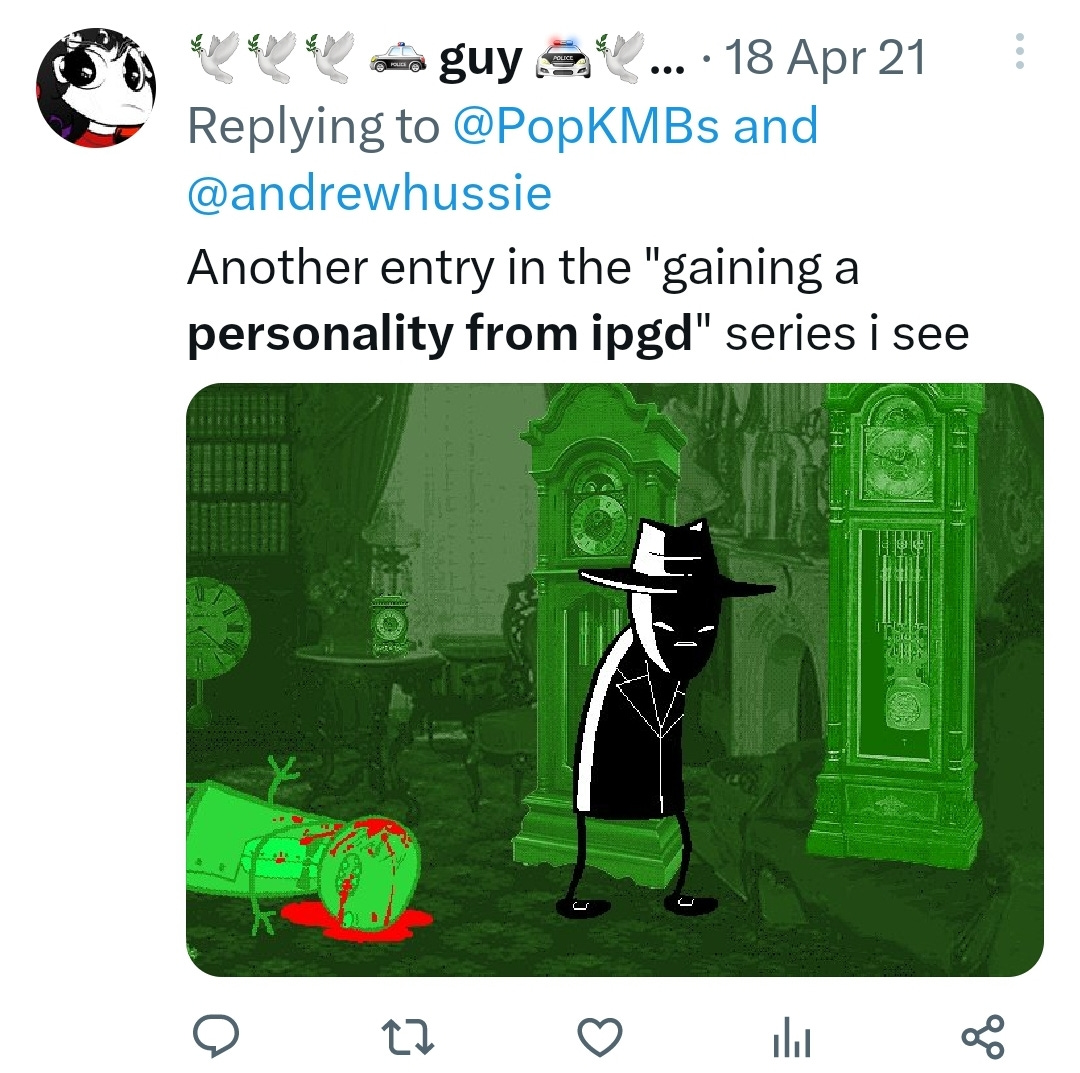Open the view analytics bar chart icon
1080x1073 pixels.
pyautogui.click(x=791, y=1037)
